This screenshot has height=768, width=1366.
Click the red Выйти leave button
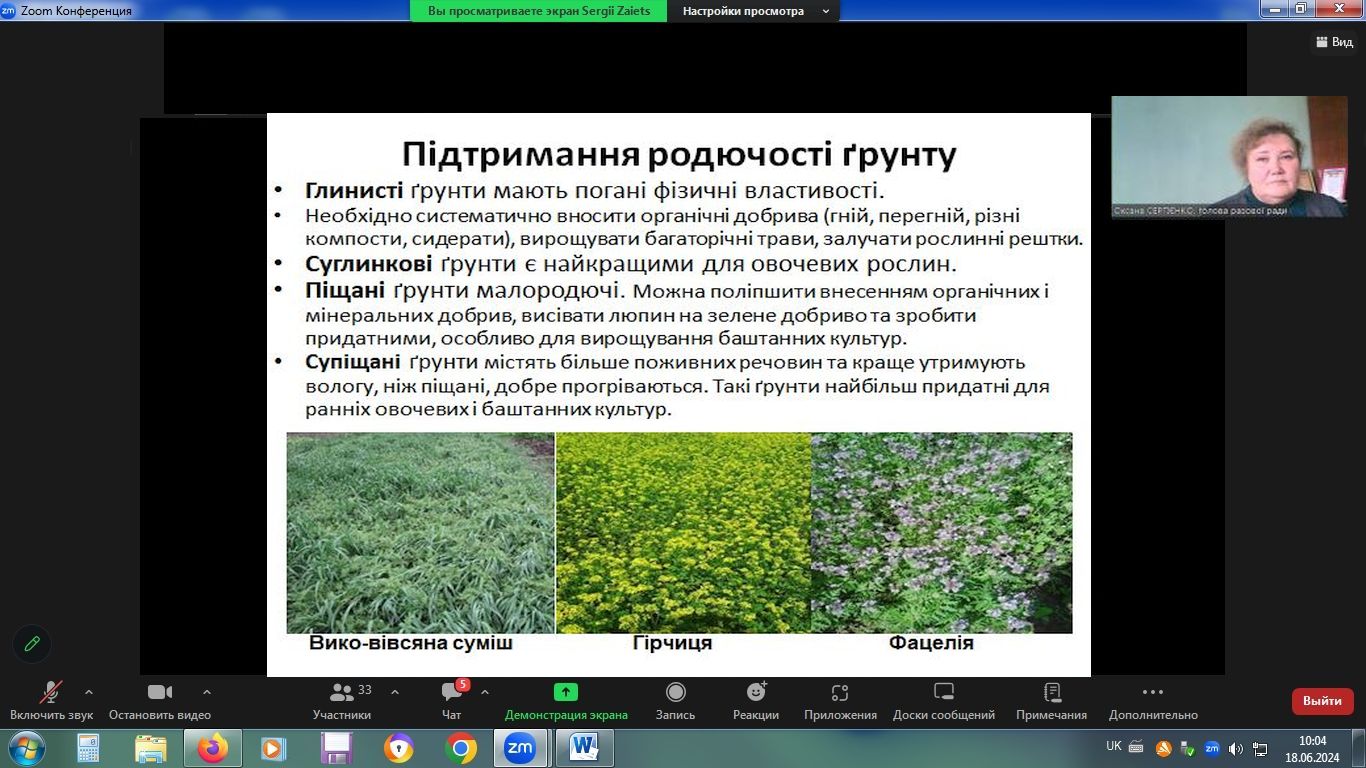[1322, 701]
